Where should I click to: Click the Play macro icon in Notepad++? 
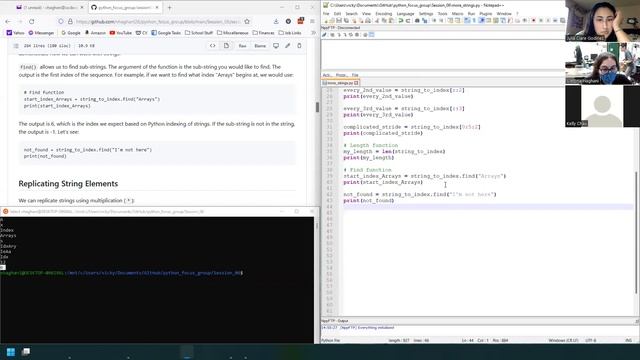(x=548, y=20)
